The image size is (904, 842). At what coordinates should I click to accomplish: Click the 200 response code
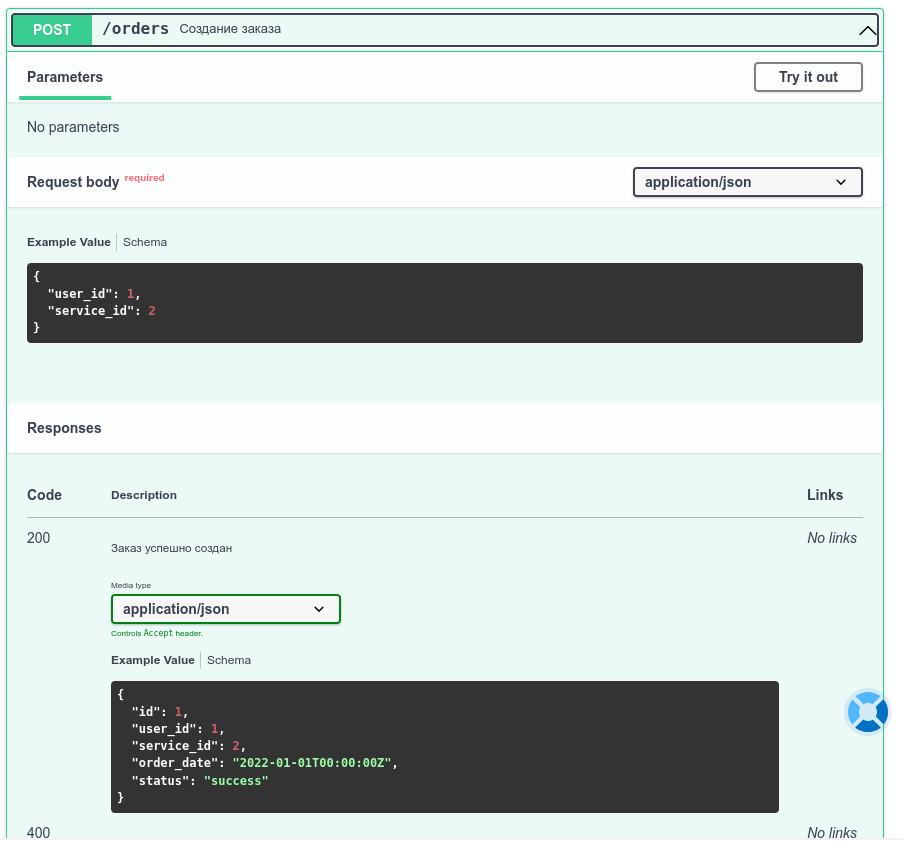point(38,538)
